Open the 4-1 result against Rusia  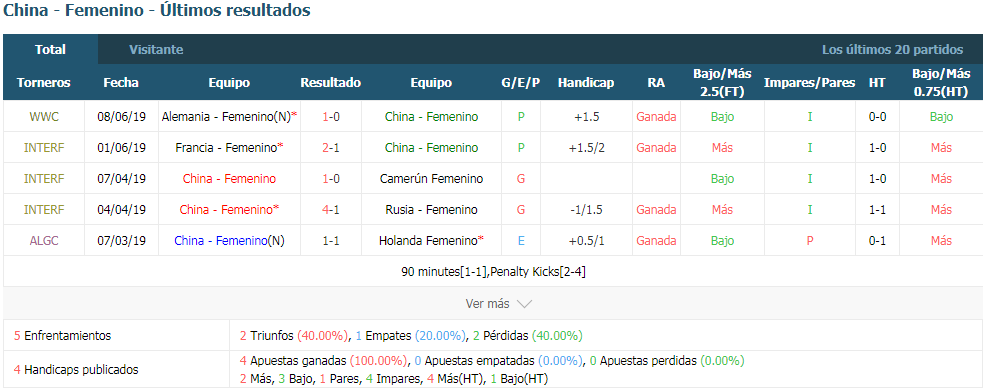[331, 210]
